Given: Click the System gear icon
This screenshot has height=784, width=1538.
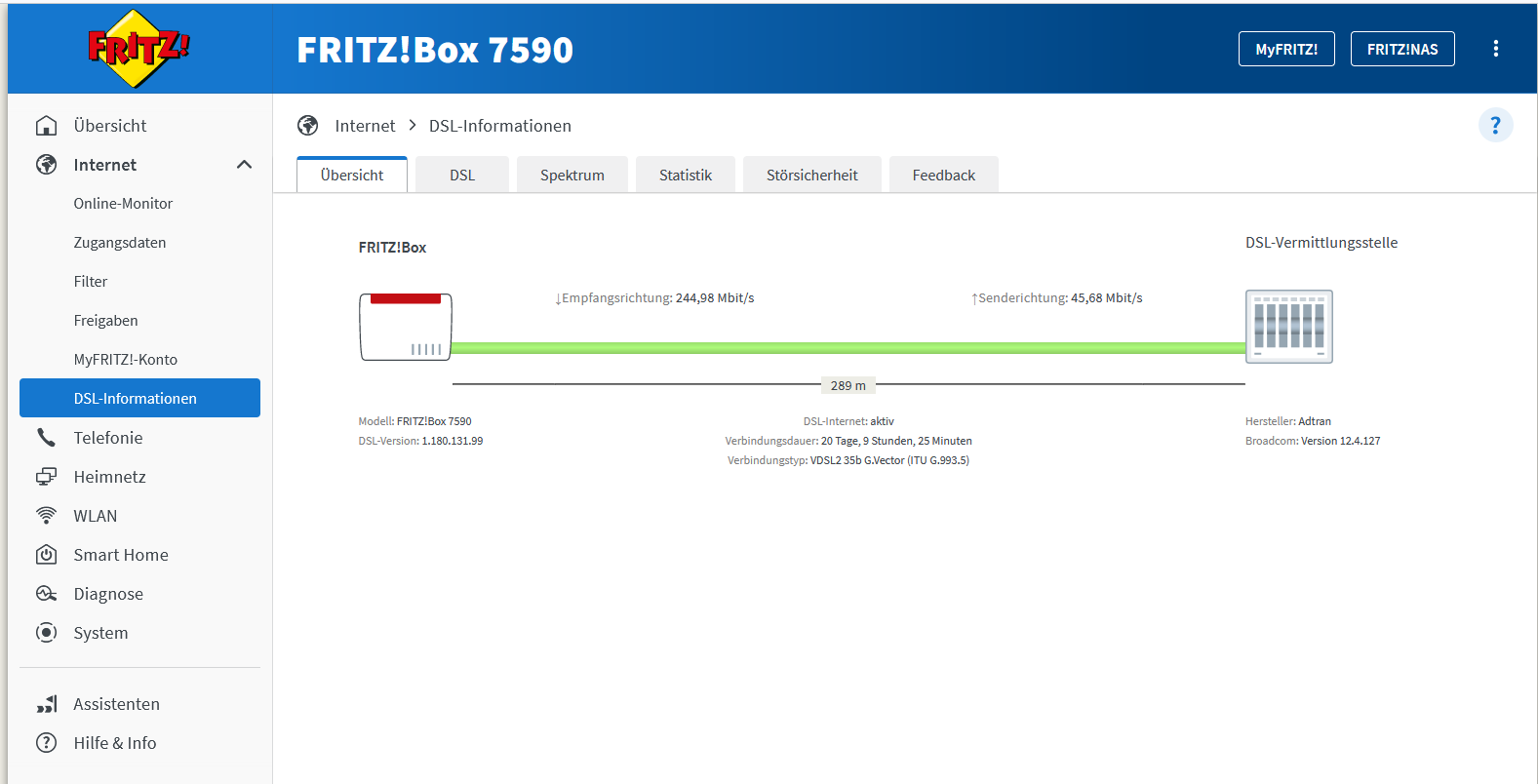Looking at the screenshot, I should tap(46, 633).
